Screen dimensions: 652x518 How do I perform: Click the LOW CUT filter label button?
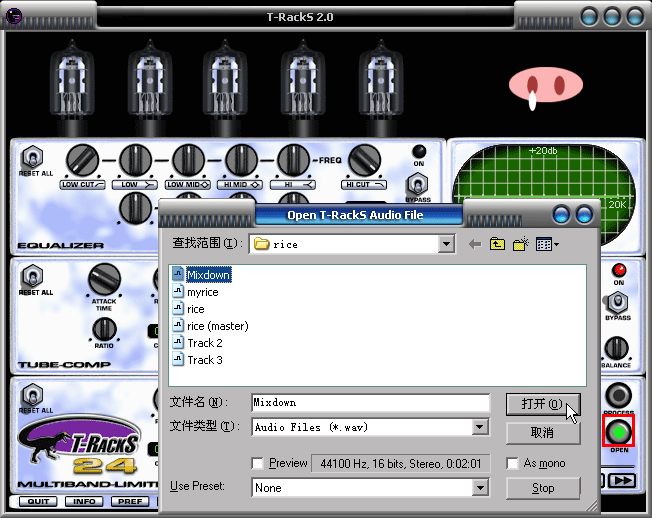83,185
